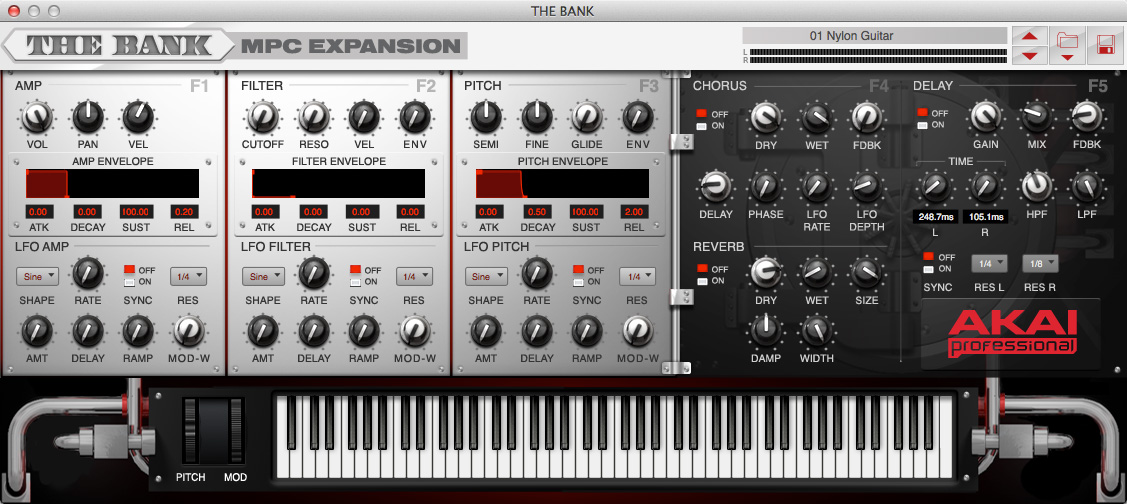Open DELAY RES R 1/8 dropdown
The height and width of the screenshot is (504, 1127).
point(1040,263)
